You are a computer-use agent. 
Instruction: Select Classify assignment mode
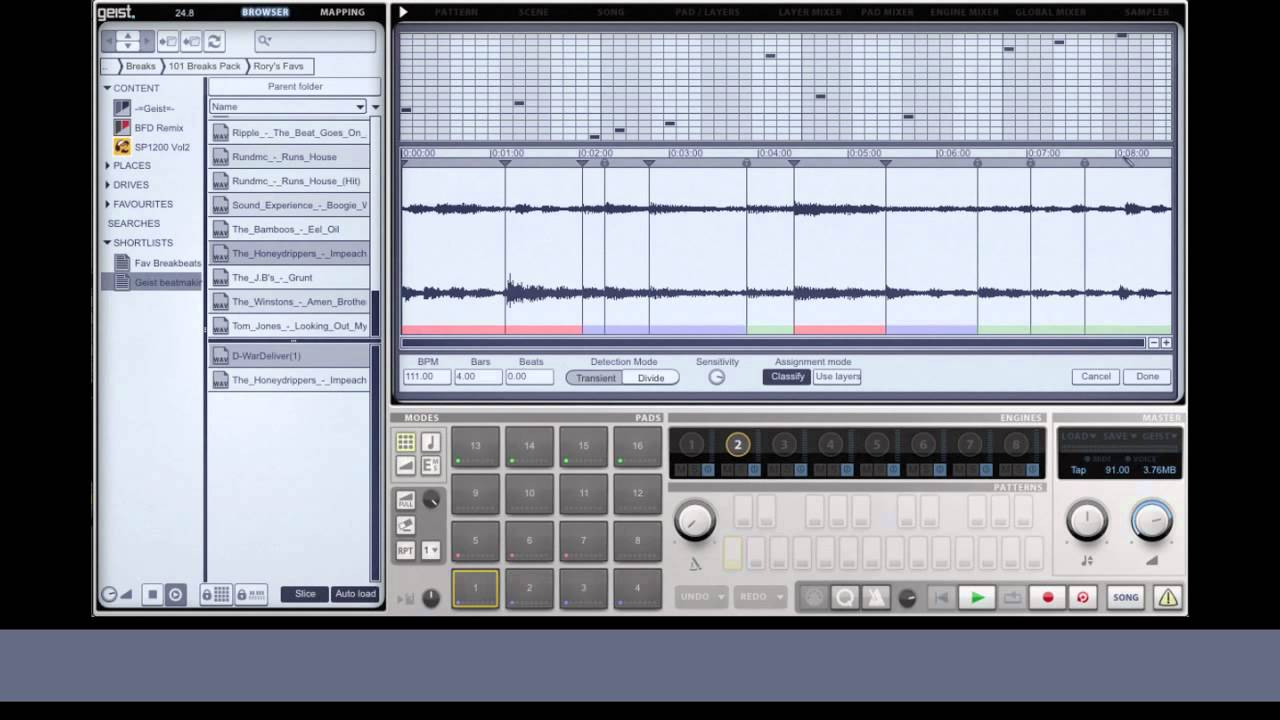[x=788, y=376]
